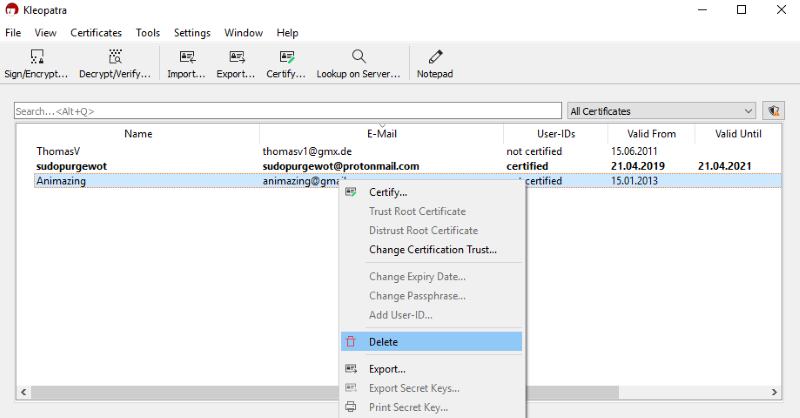Open the File menu

click(13, 33)
